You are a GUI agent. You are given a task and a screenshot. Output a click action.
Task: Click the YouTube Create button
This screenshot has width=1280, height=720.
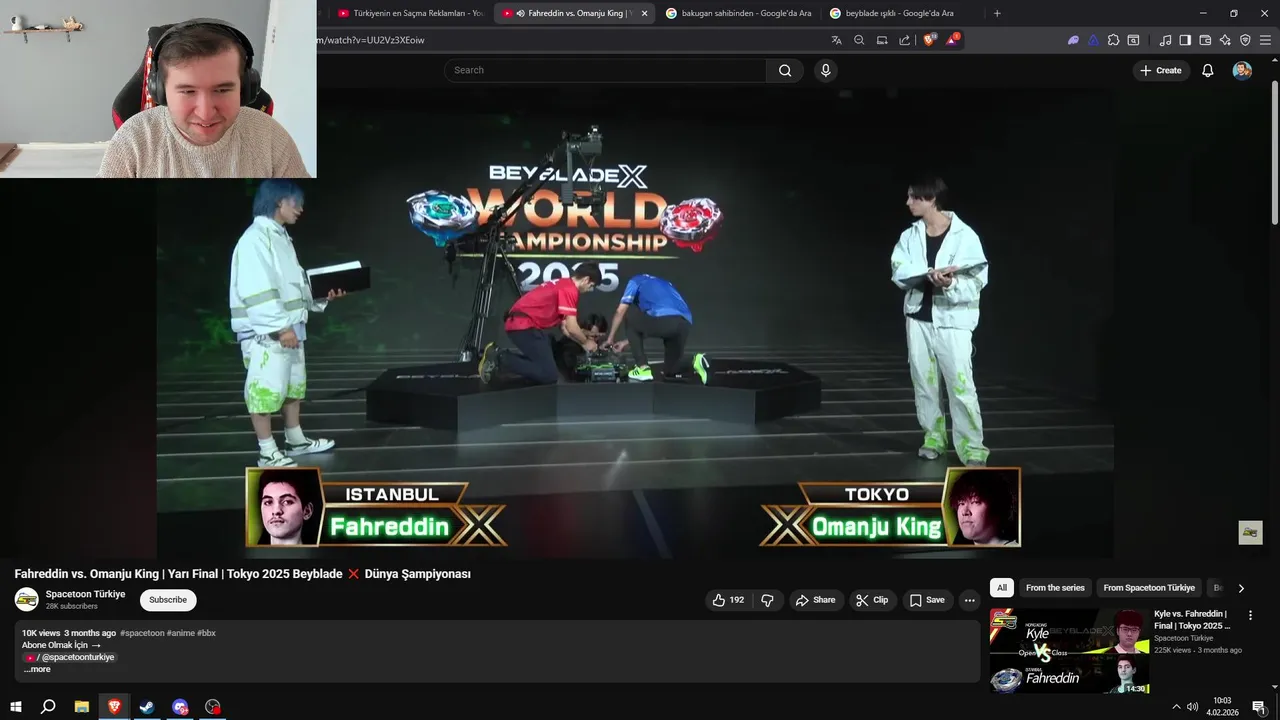(x=1161, y=70)
